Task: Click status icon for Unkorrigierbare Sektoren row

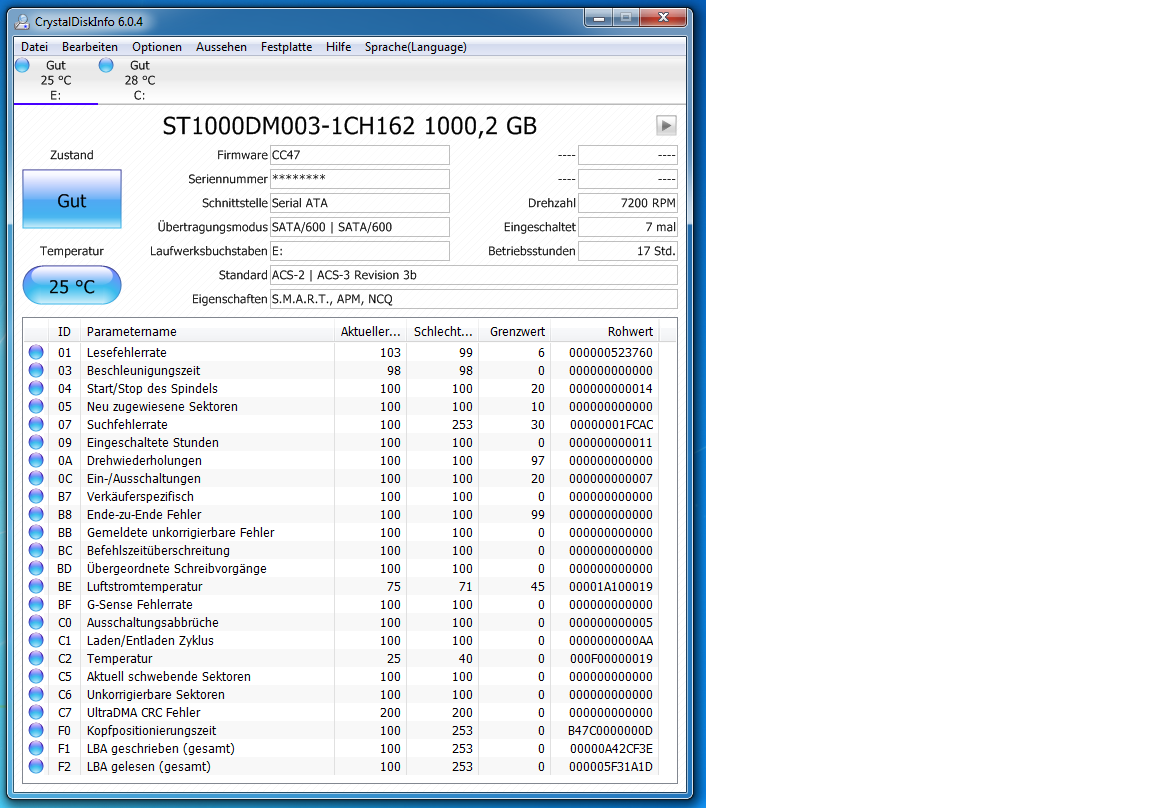Action: pos(36,694)
